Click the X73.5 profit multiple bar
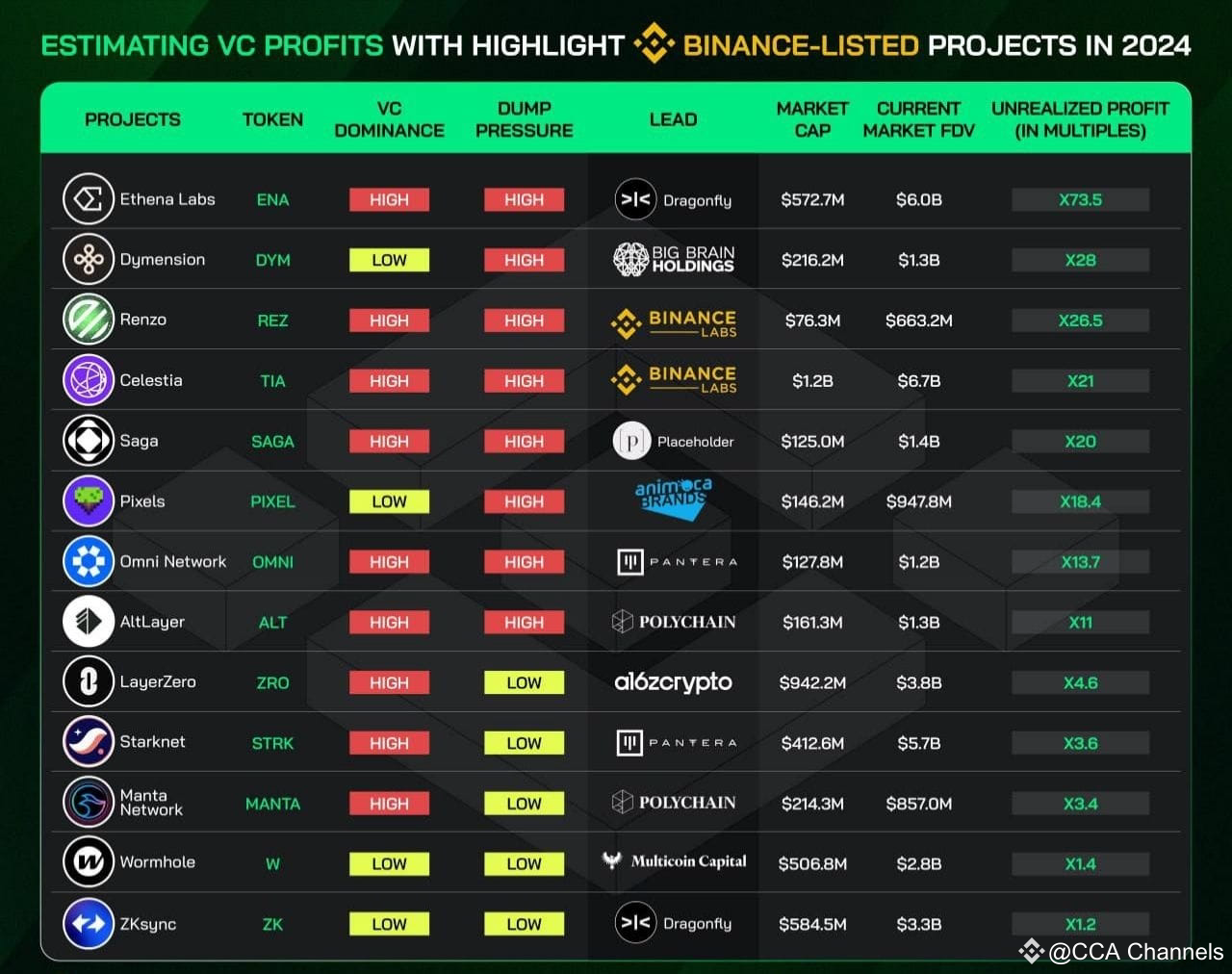This screenshot has width=1232, height=974. tap(1080, 200)
